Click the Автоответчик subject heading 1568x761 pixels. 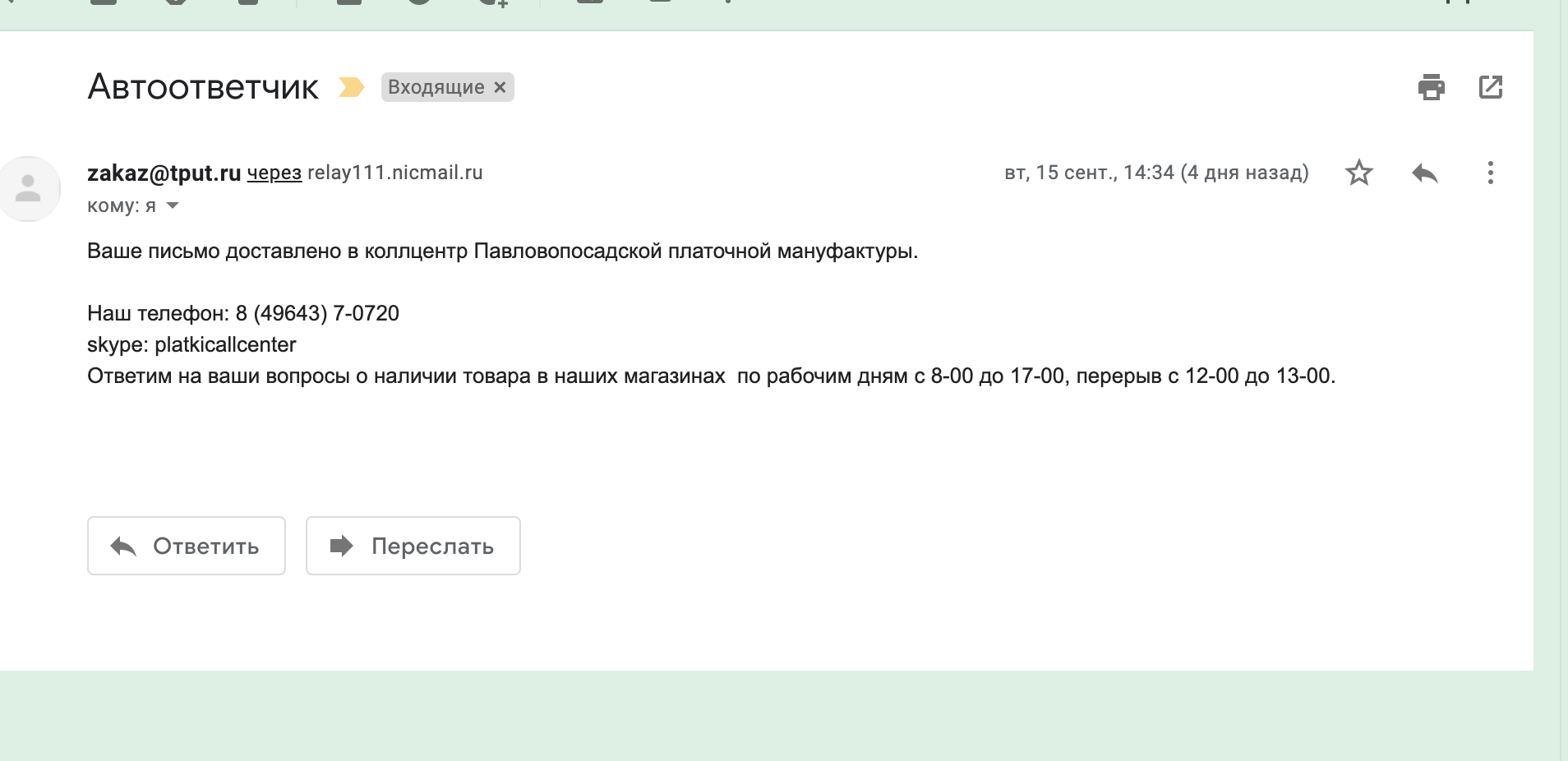pos(202,86)
